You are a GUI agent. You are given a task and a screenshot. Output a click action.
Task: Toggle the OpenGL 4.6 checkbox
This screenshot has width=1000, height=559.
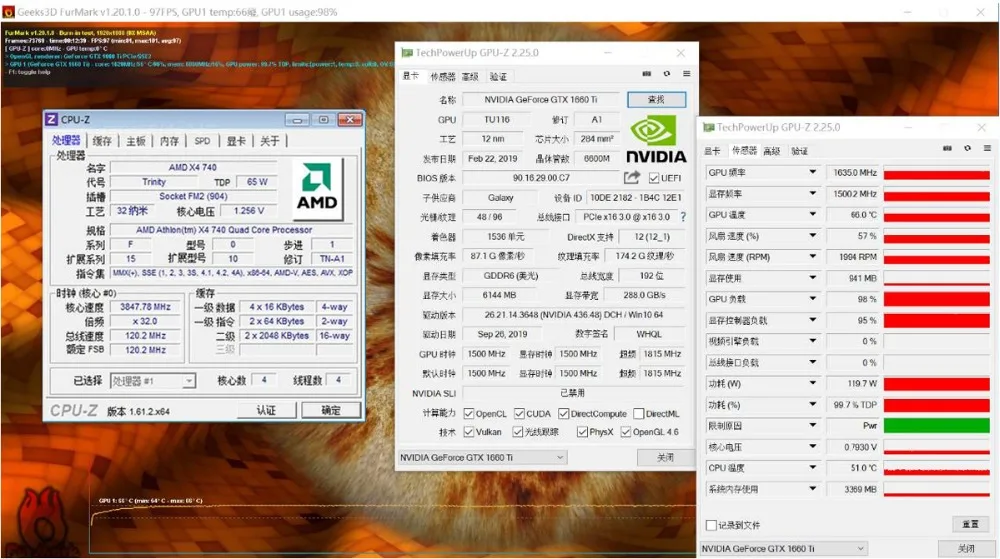coord(626,432)
